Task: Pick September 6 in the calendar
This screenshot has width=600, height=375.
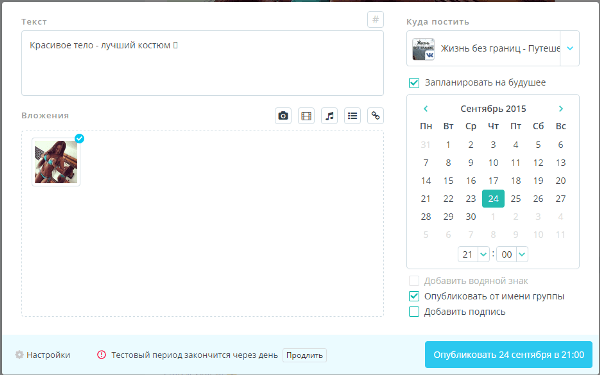Action: pyautogui.click(x=561, y=145)
